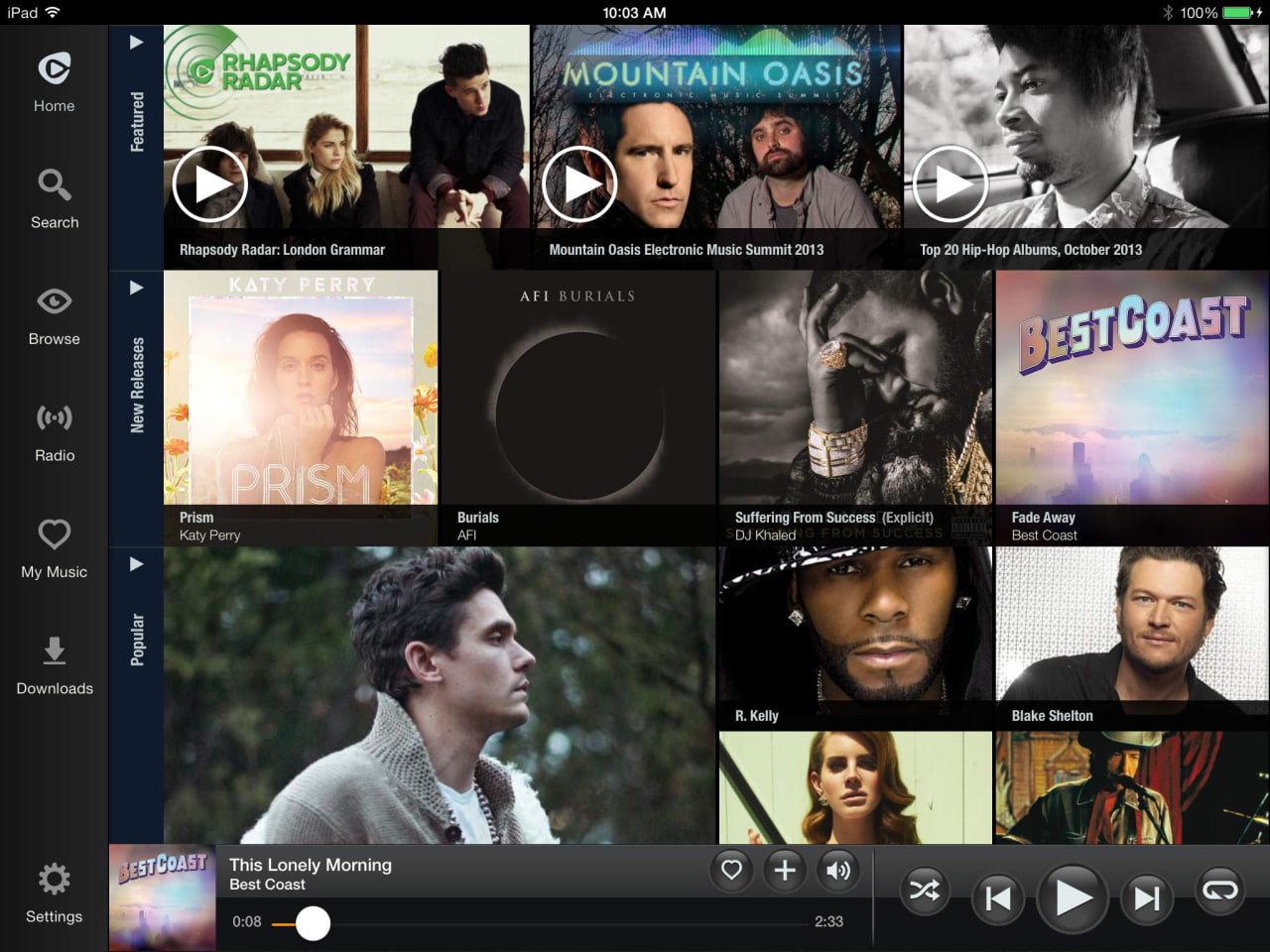Play Top 20 Hip-Hop Albums feature
This screenshot has height=952, width=1270.
coord(950,184)
